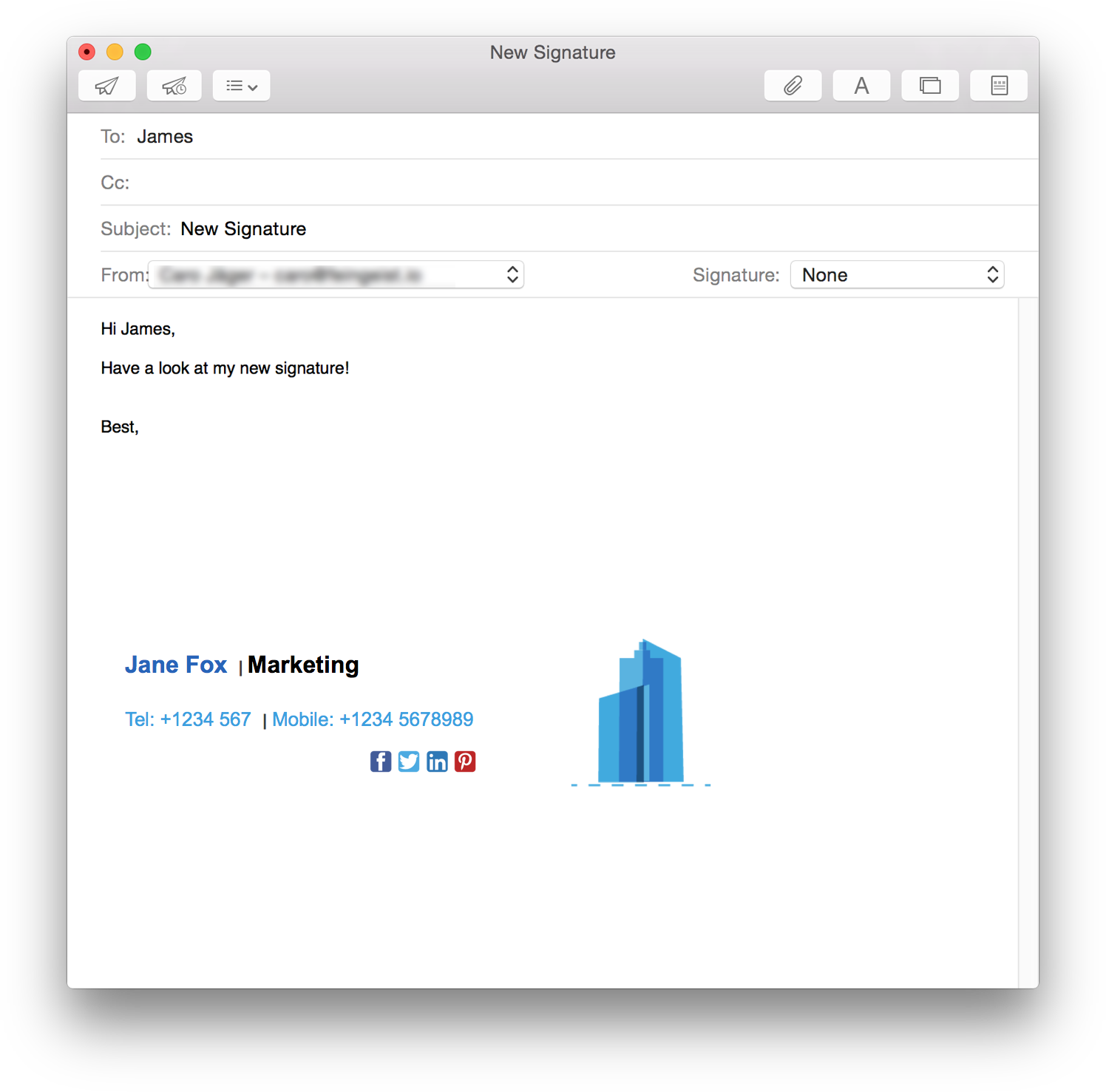Click the Mobile: +1234 5678989 link
The image size is (1106, 1092).
point(373,719)
